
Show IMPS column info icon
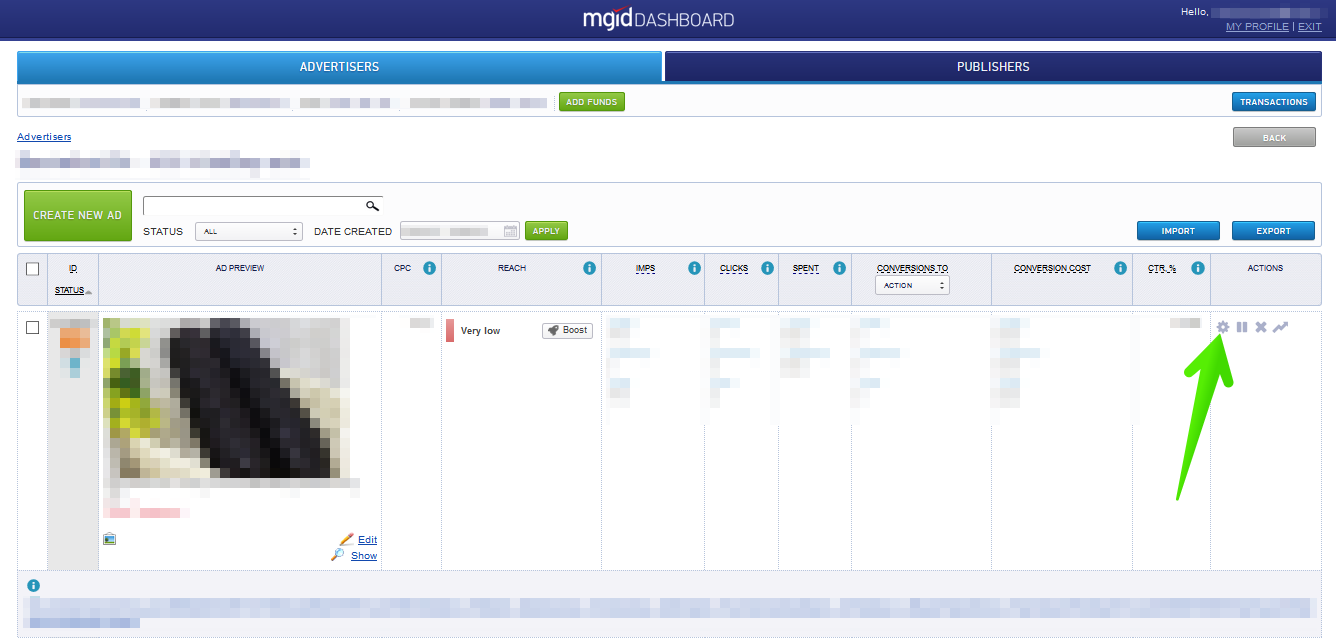(693, 268)
